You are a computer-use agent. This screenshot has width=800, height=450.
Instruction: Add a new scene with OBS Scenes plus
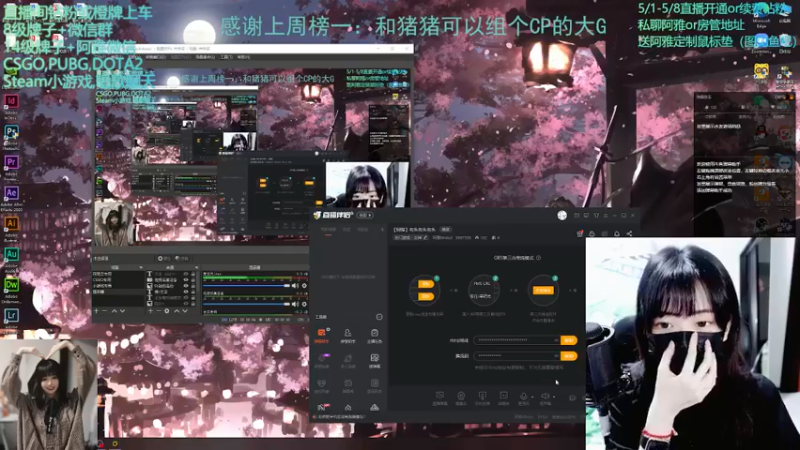pos(96,311)
